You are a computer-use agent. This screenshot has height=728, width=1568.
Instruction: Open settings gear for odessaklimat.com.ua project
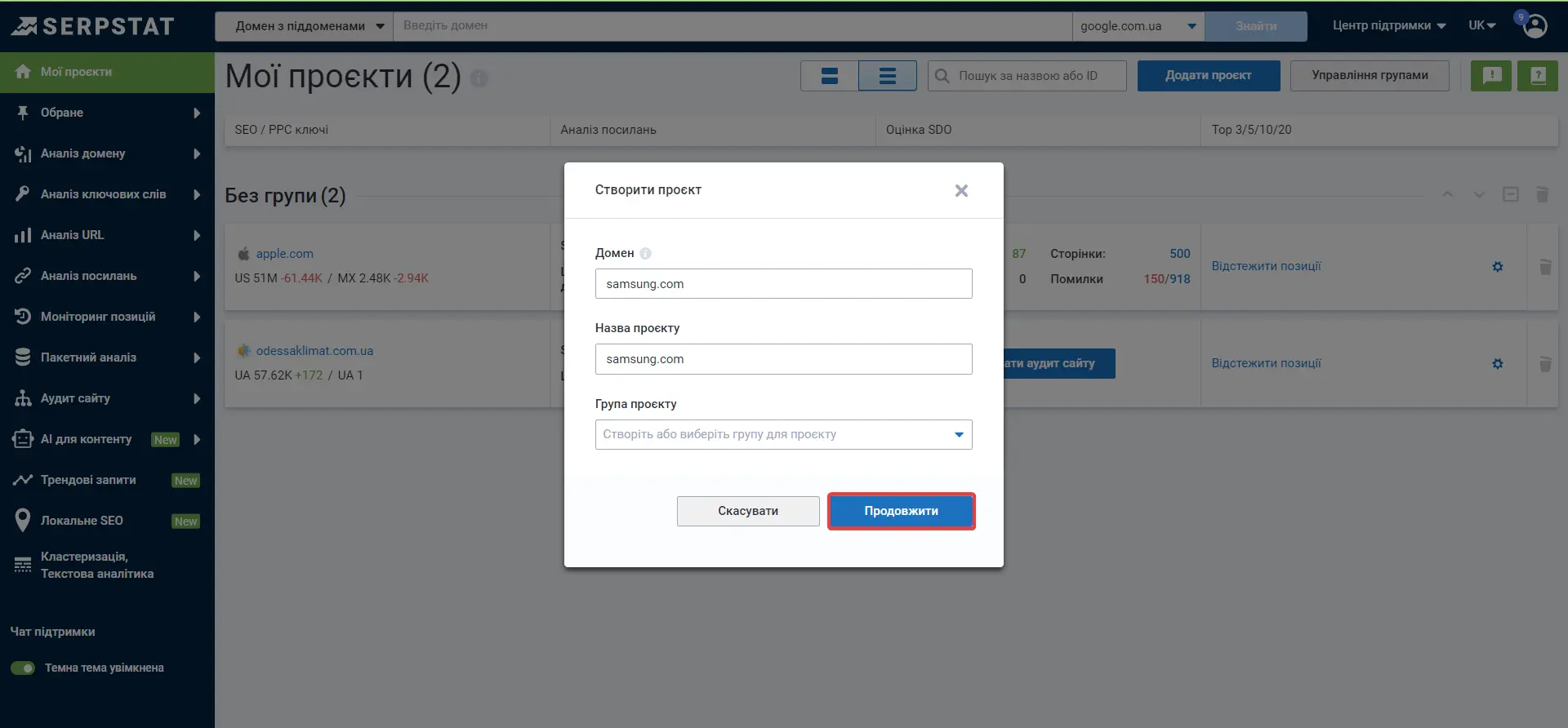click(x=1498, y=364)
